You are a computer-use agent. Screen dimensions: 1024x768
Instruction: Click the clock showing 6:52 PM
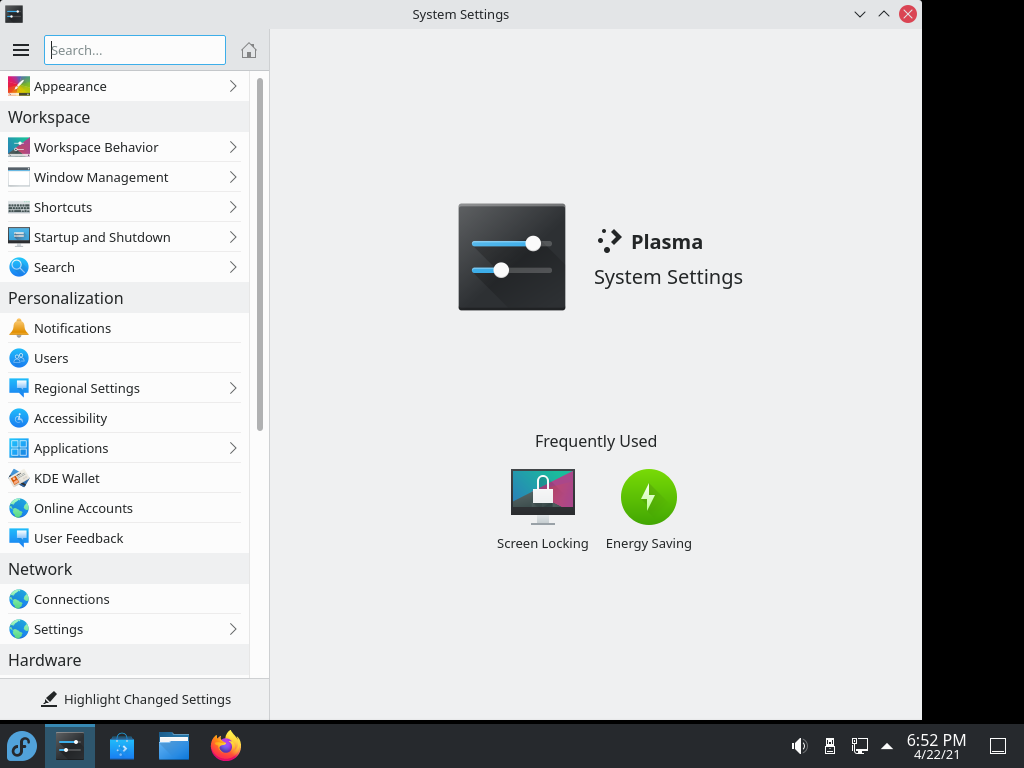tap(936, 746)
